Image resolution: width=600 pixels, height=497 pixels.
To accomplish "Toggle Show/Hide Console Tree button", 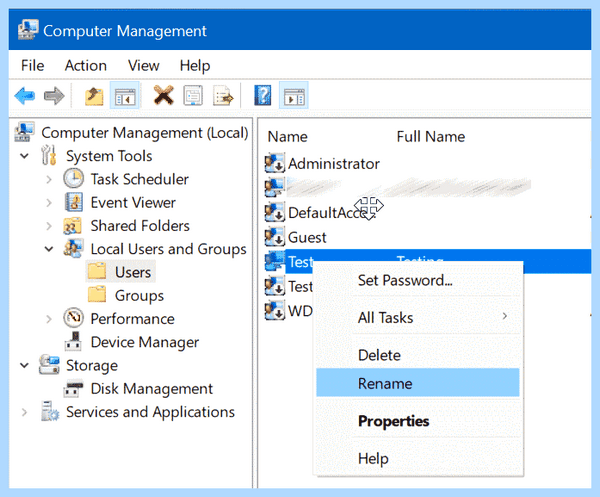I will (125, 96).
